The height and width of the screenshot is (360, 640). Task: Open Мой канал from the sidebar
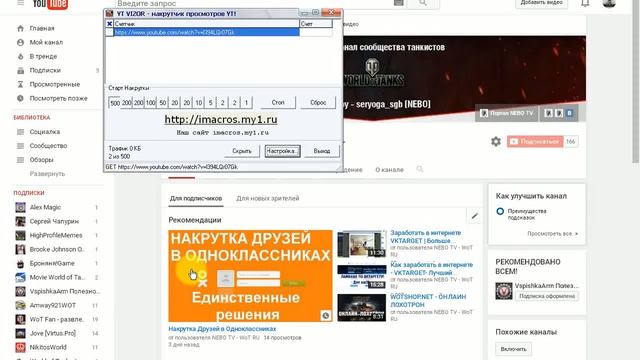[46, 42]
